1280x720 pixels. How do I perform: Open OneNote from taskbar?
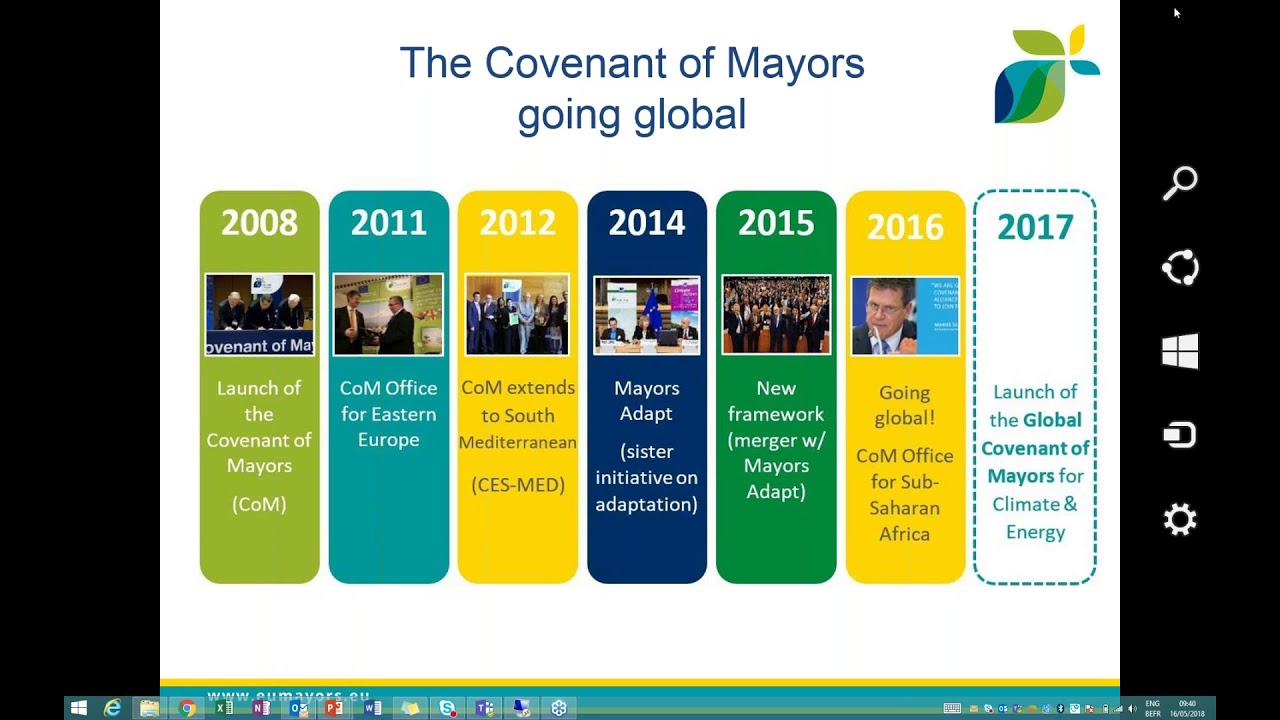pyautogui.click(x=261, y=708)
